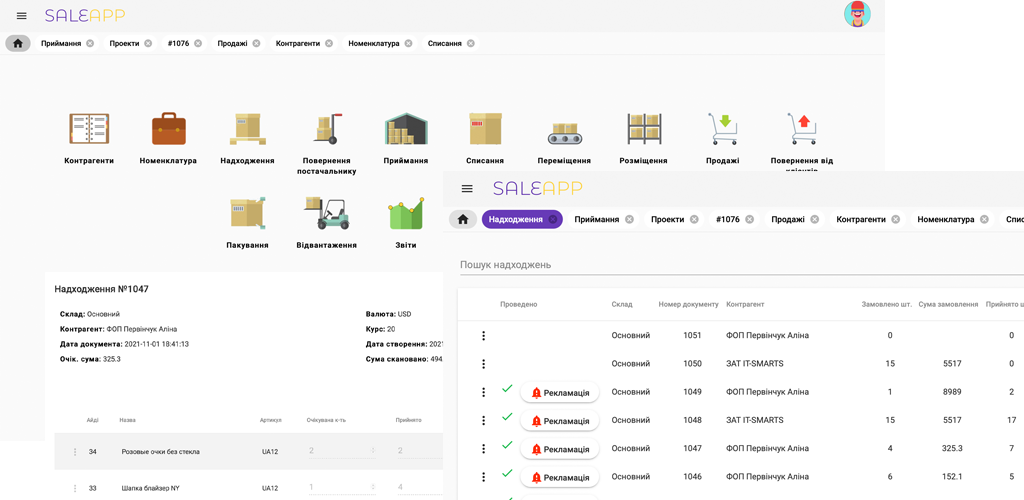Open the Списання box icon
1024x500 pixels.
coord(485,128)
